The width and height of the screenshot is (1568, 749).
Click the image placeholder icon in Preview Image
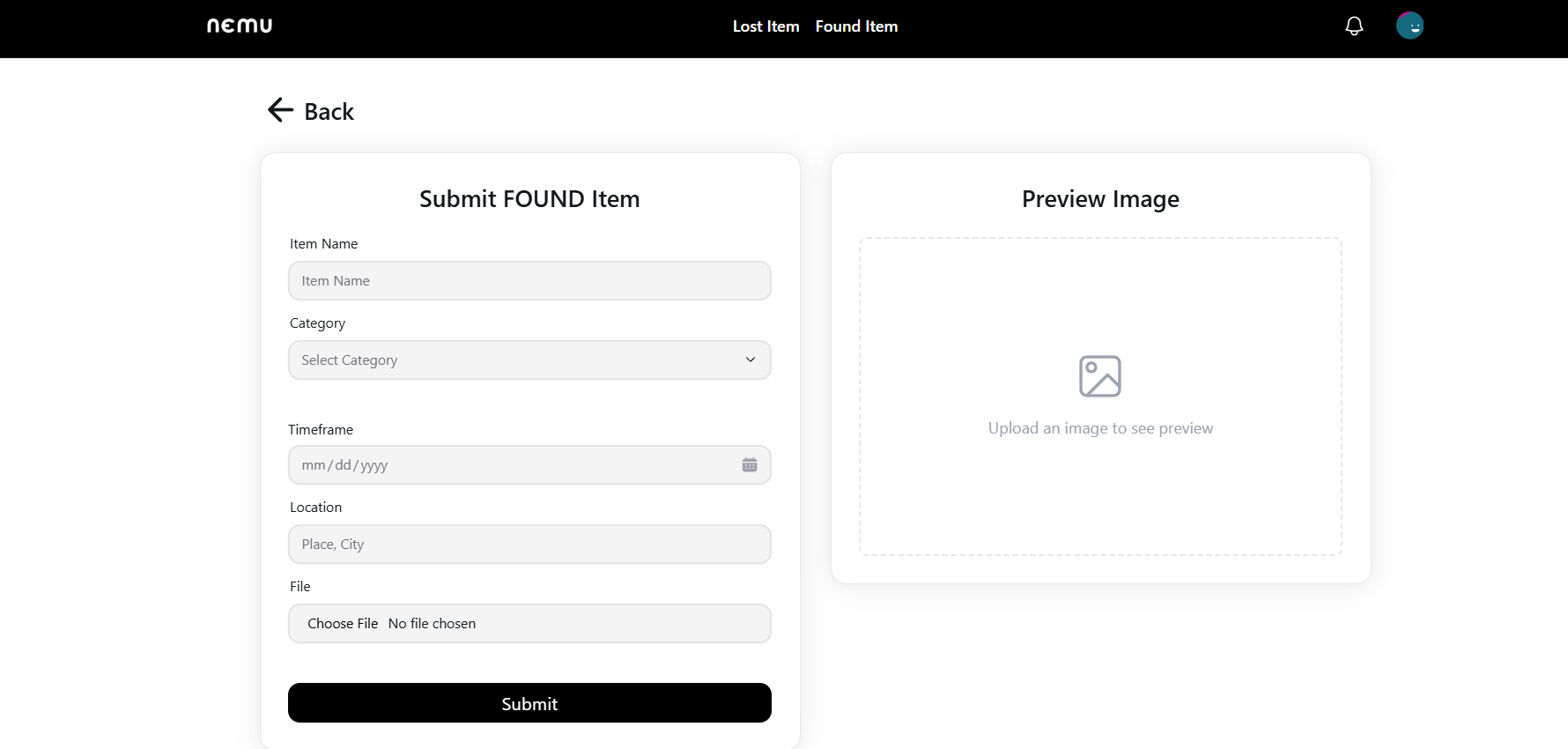(x=1100, y=375)
